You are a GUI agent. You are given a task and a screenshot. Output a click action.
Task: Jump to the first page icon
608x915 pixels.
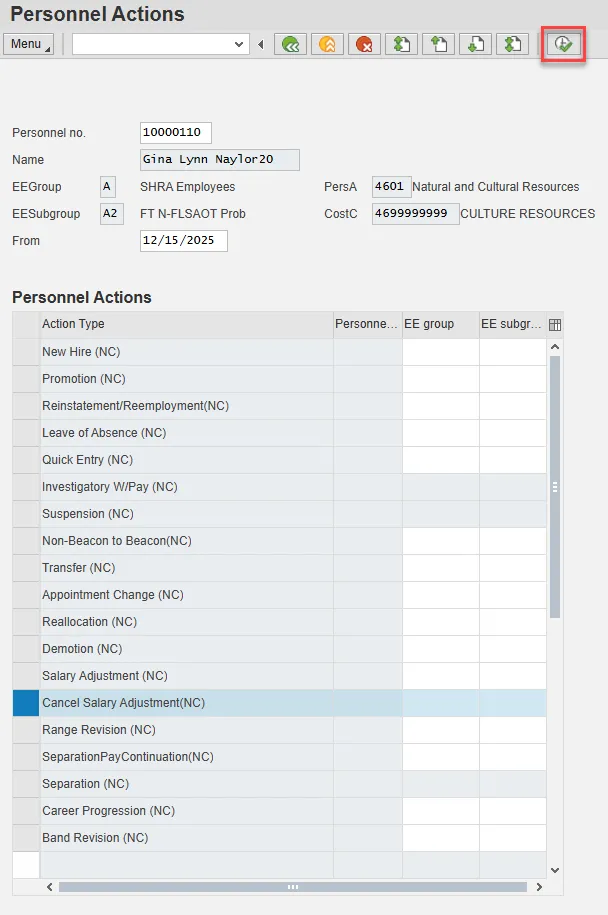(402, 44)
